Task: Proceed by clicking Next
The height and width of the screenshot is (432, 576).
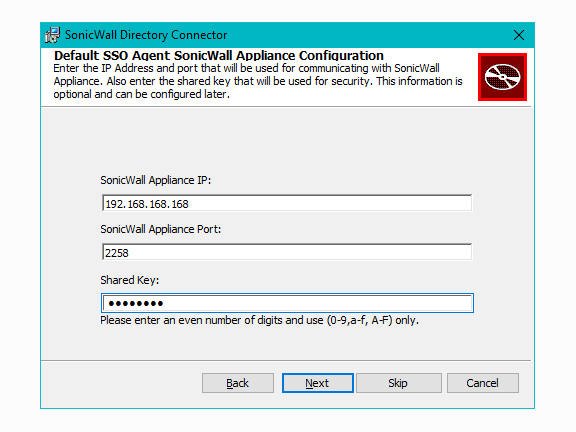Action: (318, 383)
